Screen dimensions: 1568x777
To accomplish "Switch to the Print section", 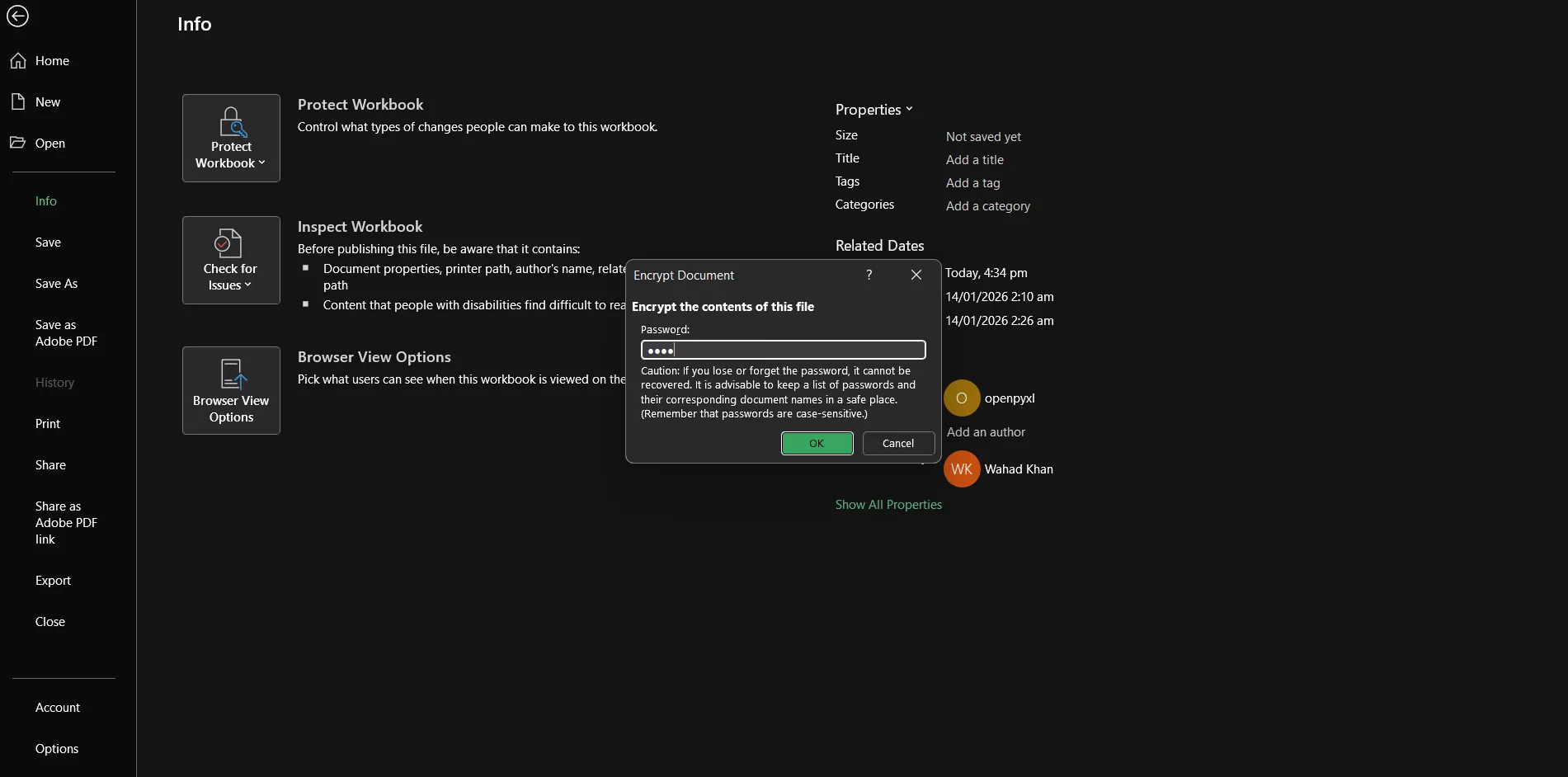I will 47,423.
